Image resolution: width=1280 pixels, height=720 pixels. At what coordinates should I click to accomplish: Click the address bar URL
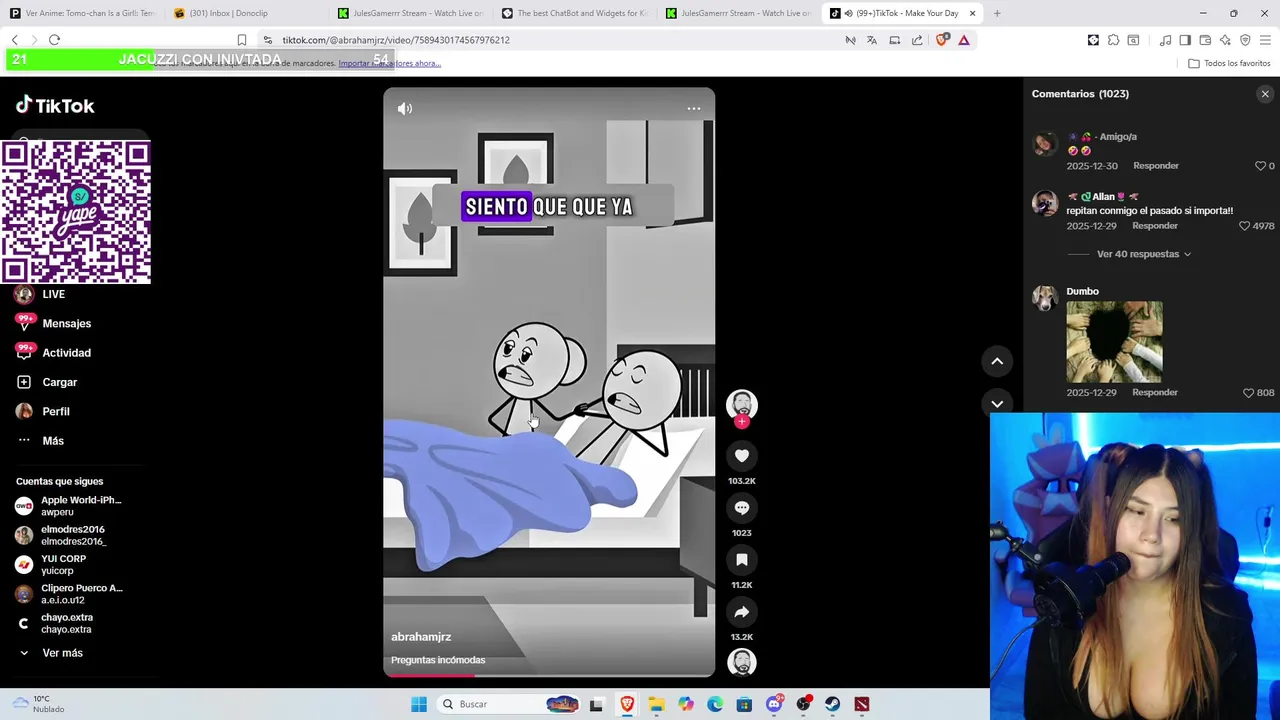pos(396,40)
